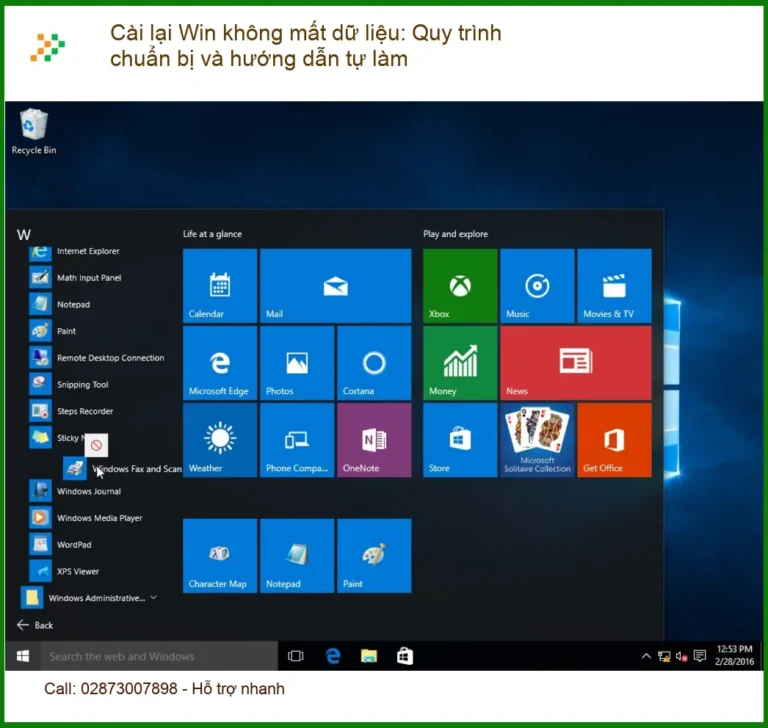Open the News tile
768x728 pixels.
(x=576, y=363)
